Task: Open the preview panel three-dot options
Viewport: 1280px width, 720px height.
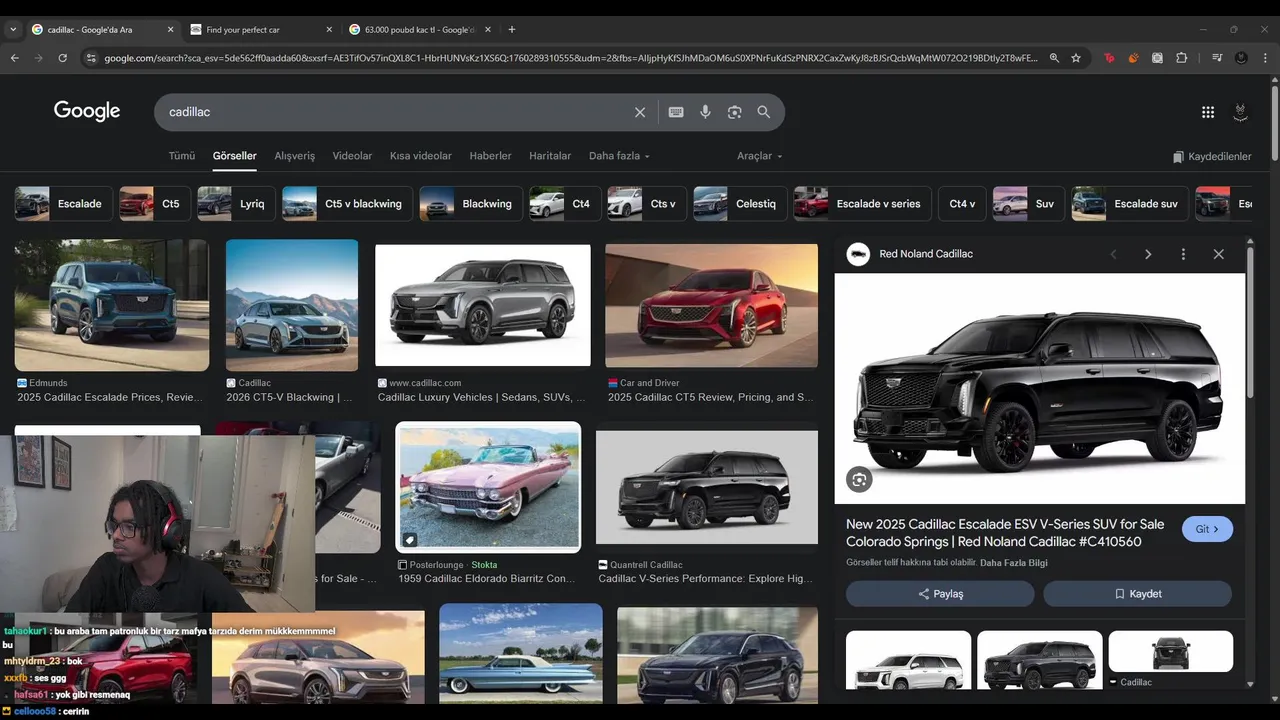Action: point(1183,254)
